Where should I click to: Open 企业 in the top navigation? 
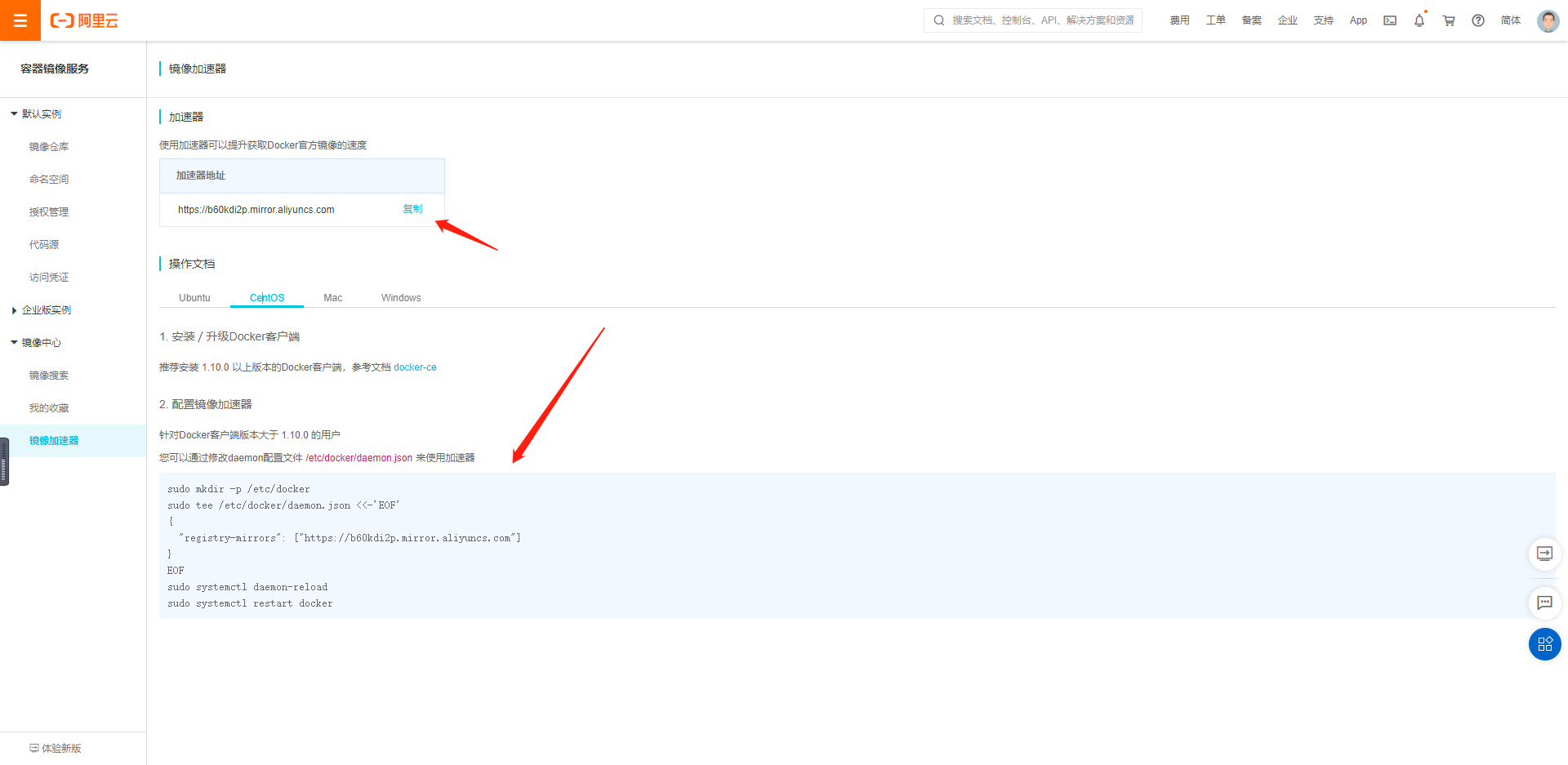(1287, 20)
